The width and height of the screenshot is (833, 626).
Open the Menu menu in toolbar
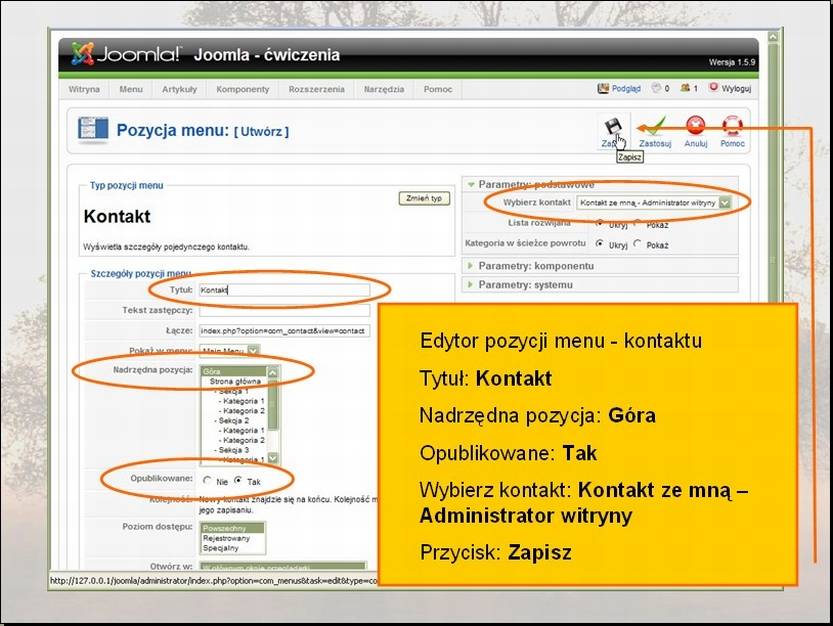point(131,89)
